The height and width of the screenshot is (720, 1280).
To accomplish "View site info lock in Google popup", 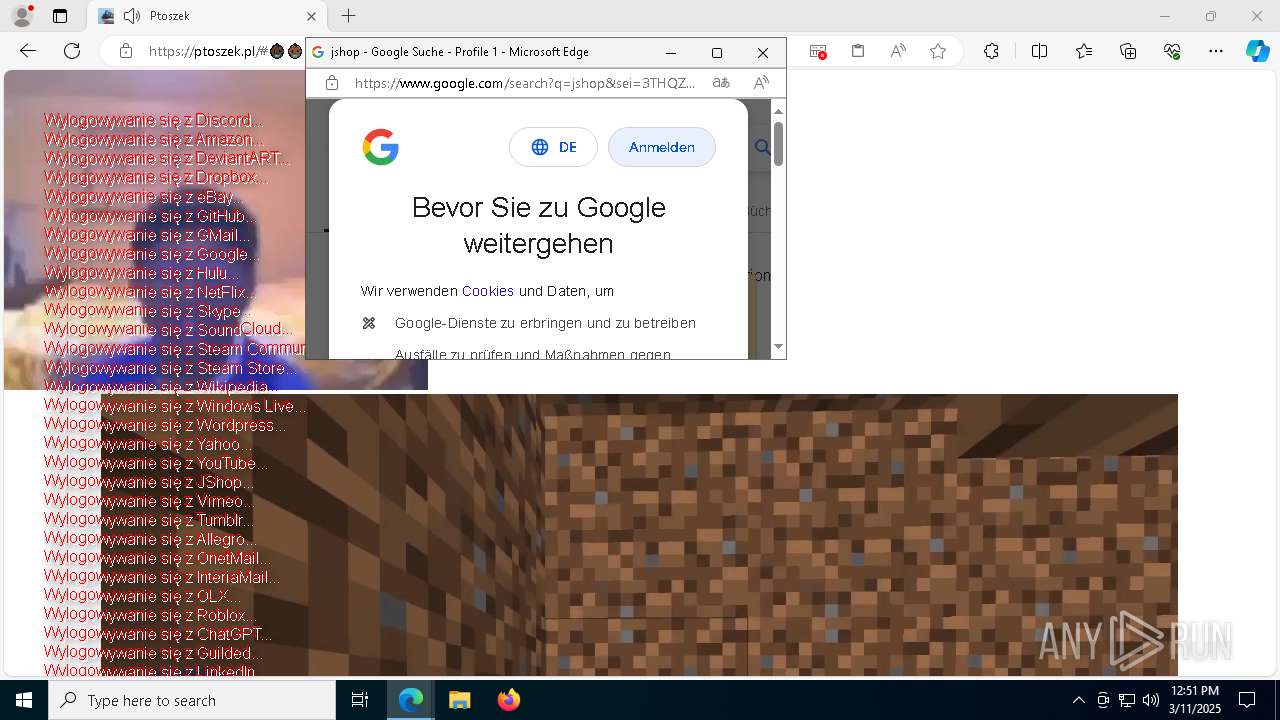I will point(333,83).
